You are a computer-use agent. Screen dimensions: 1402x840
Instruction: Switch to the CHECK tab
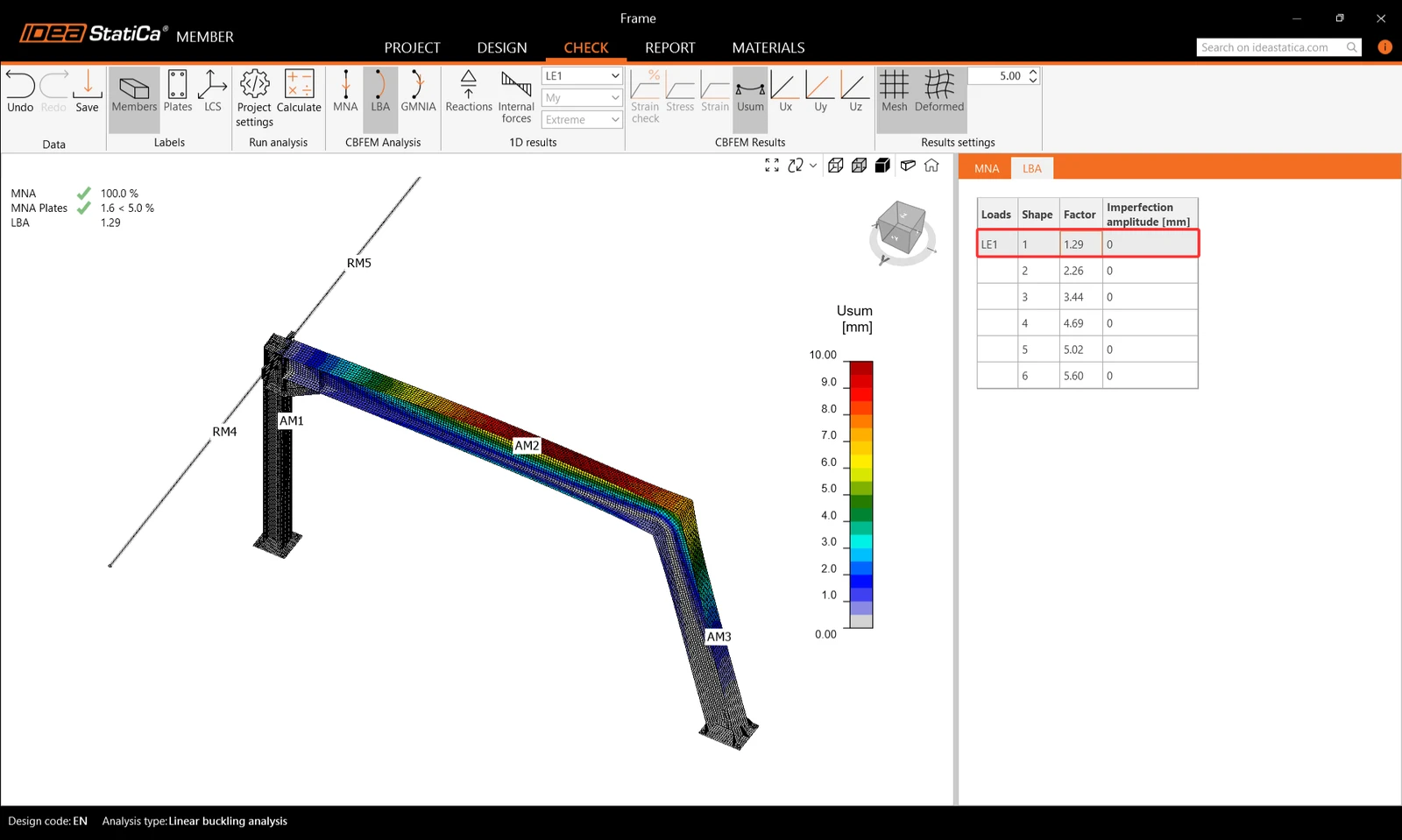pyautogui.click(x=586, y=47)
